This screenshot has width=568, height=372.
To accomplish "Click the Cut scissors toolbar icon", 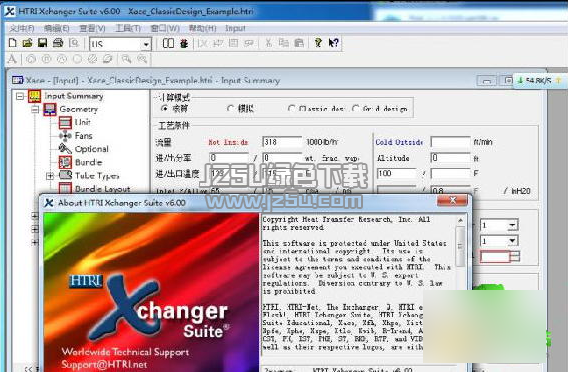I will 268,43.
